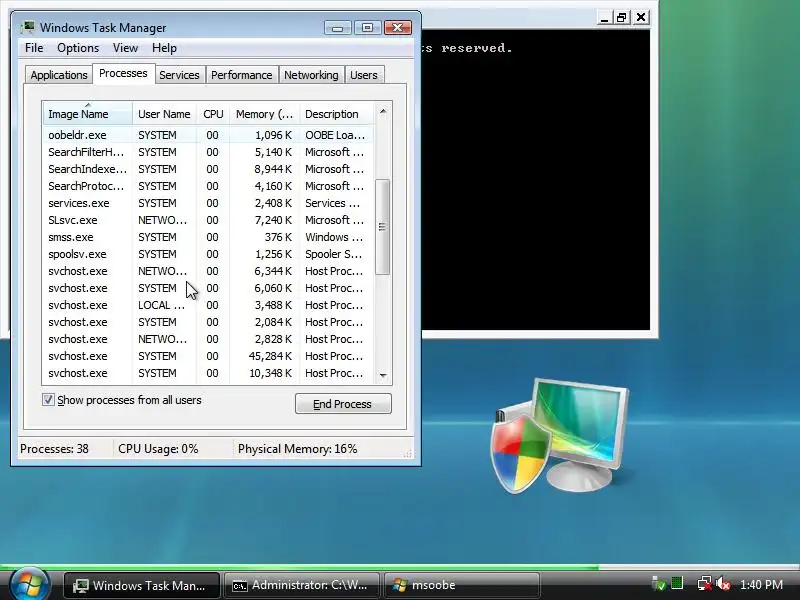Sort by Image Name column header
800x600 pixels.
[88, 114]
